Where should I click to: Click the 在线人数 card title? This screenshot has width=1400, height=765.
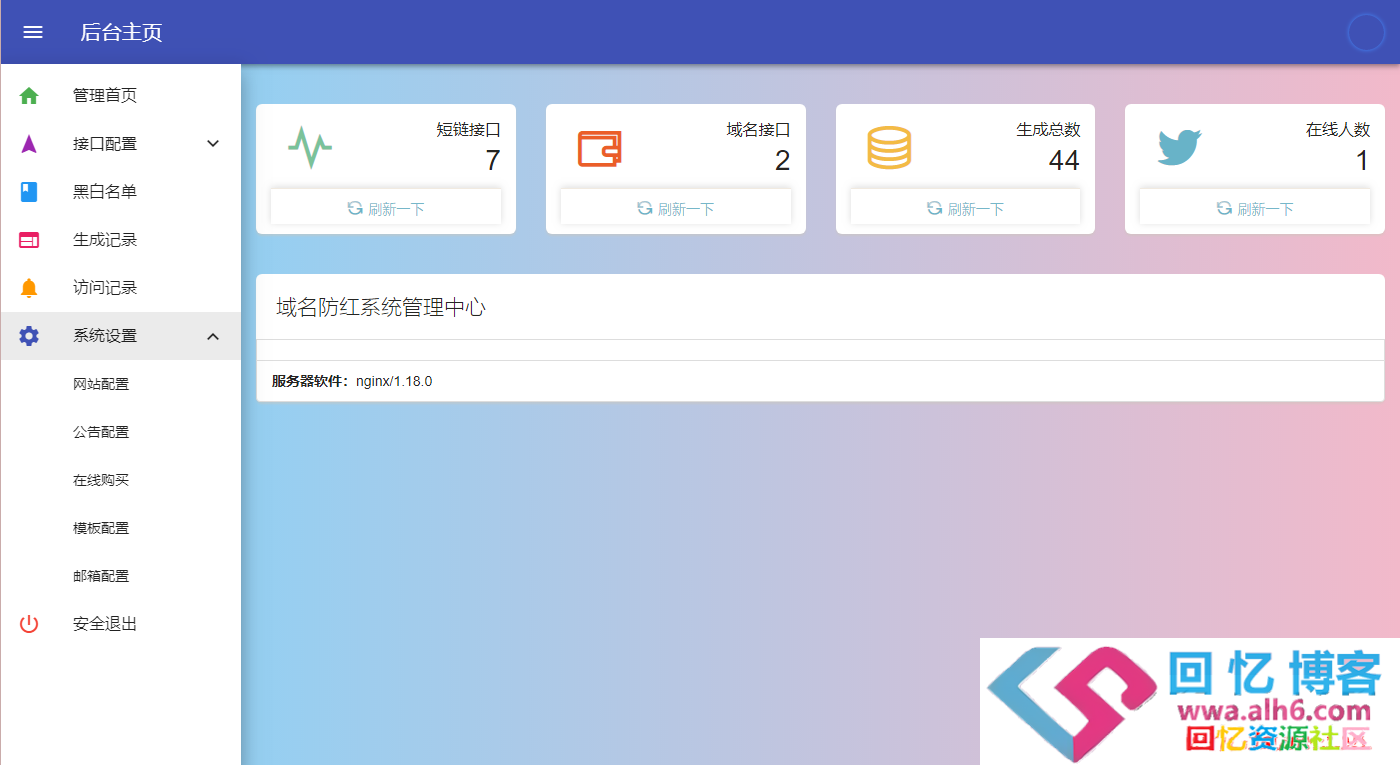click(x=1338, y=130)
